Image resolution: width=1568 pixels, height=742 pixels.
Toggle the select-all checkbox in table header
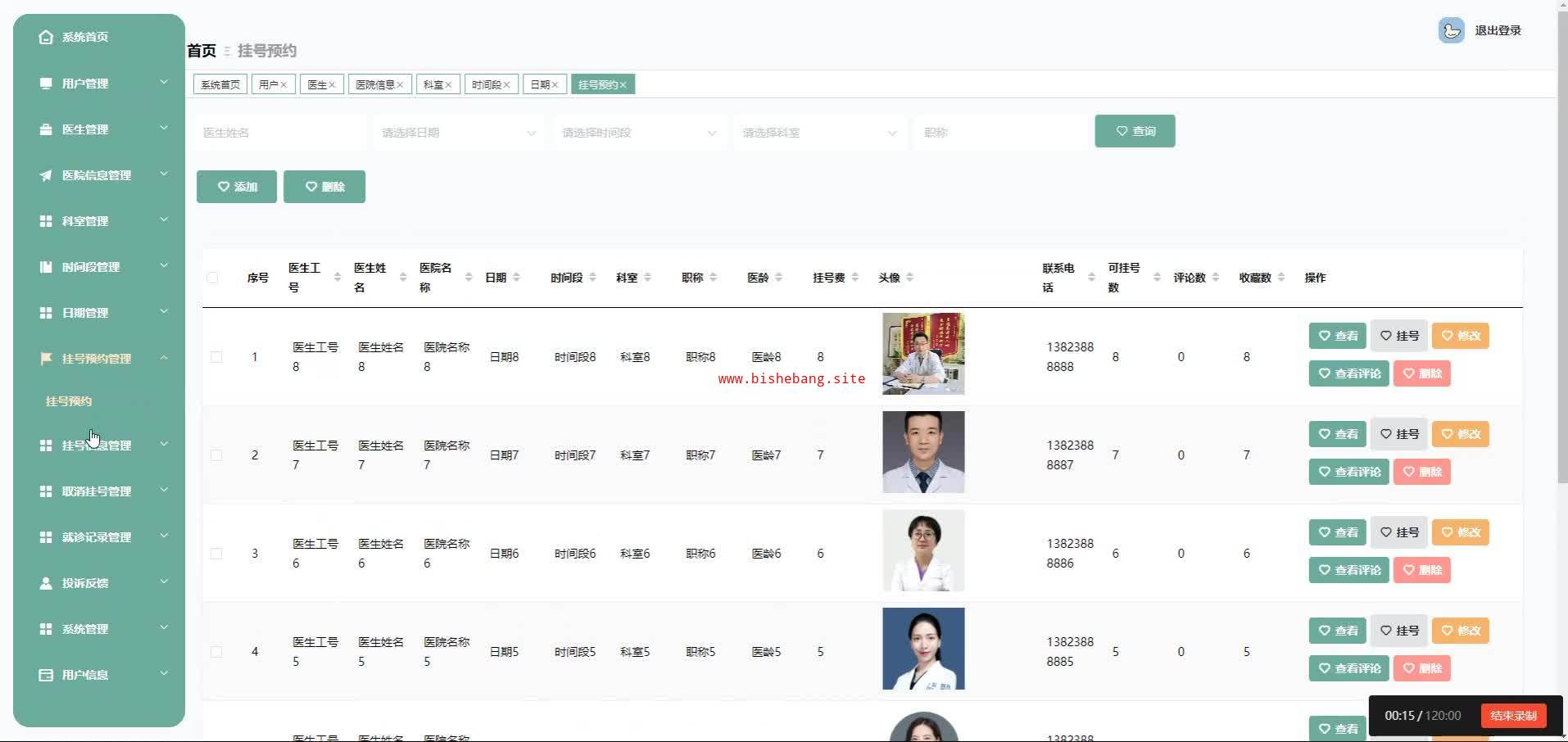point(213,278)
